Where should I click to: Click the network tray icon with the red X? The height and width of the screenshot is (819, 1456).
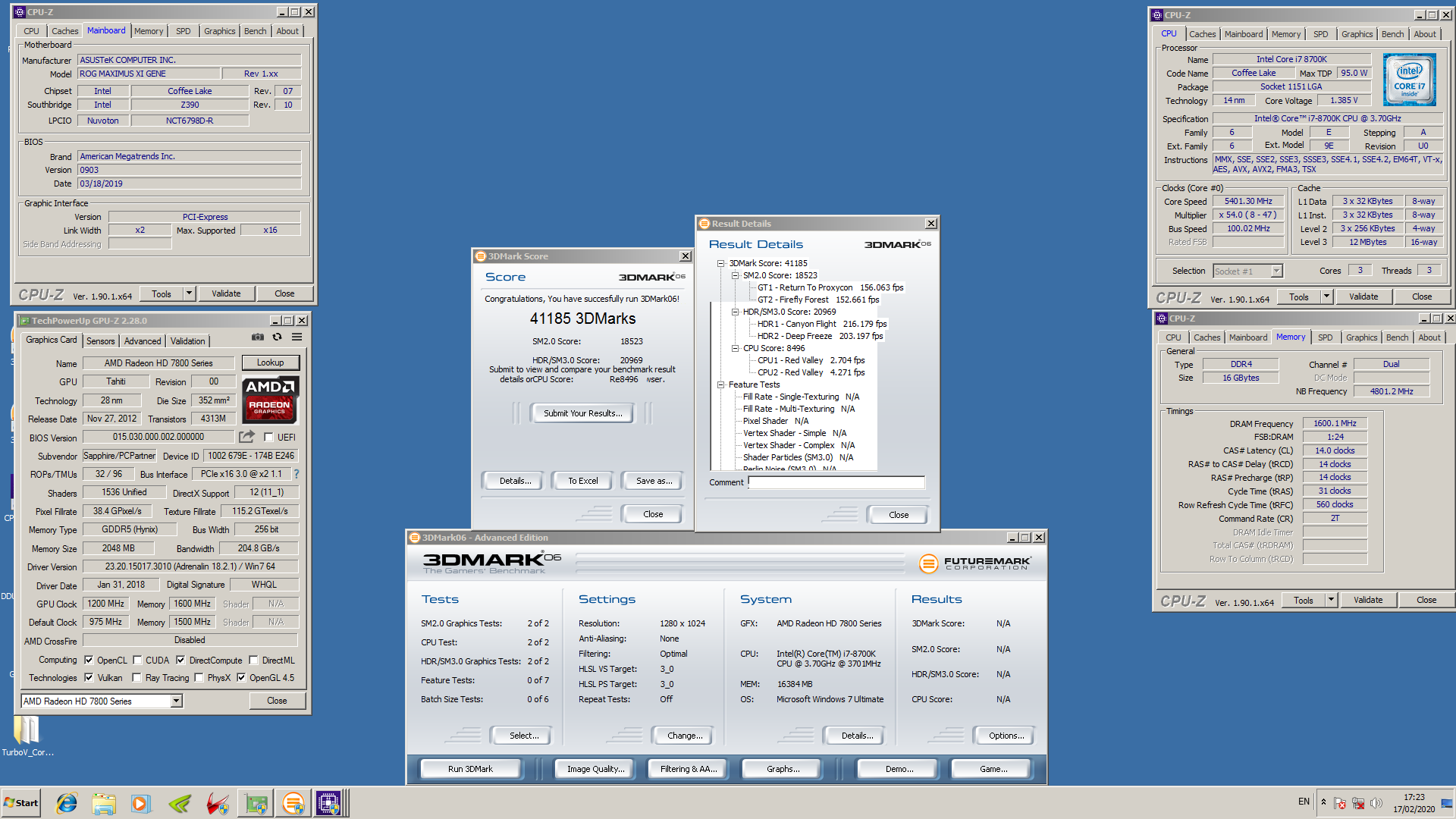point(1358,802)
